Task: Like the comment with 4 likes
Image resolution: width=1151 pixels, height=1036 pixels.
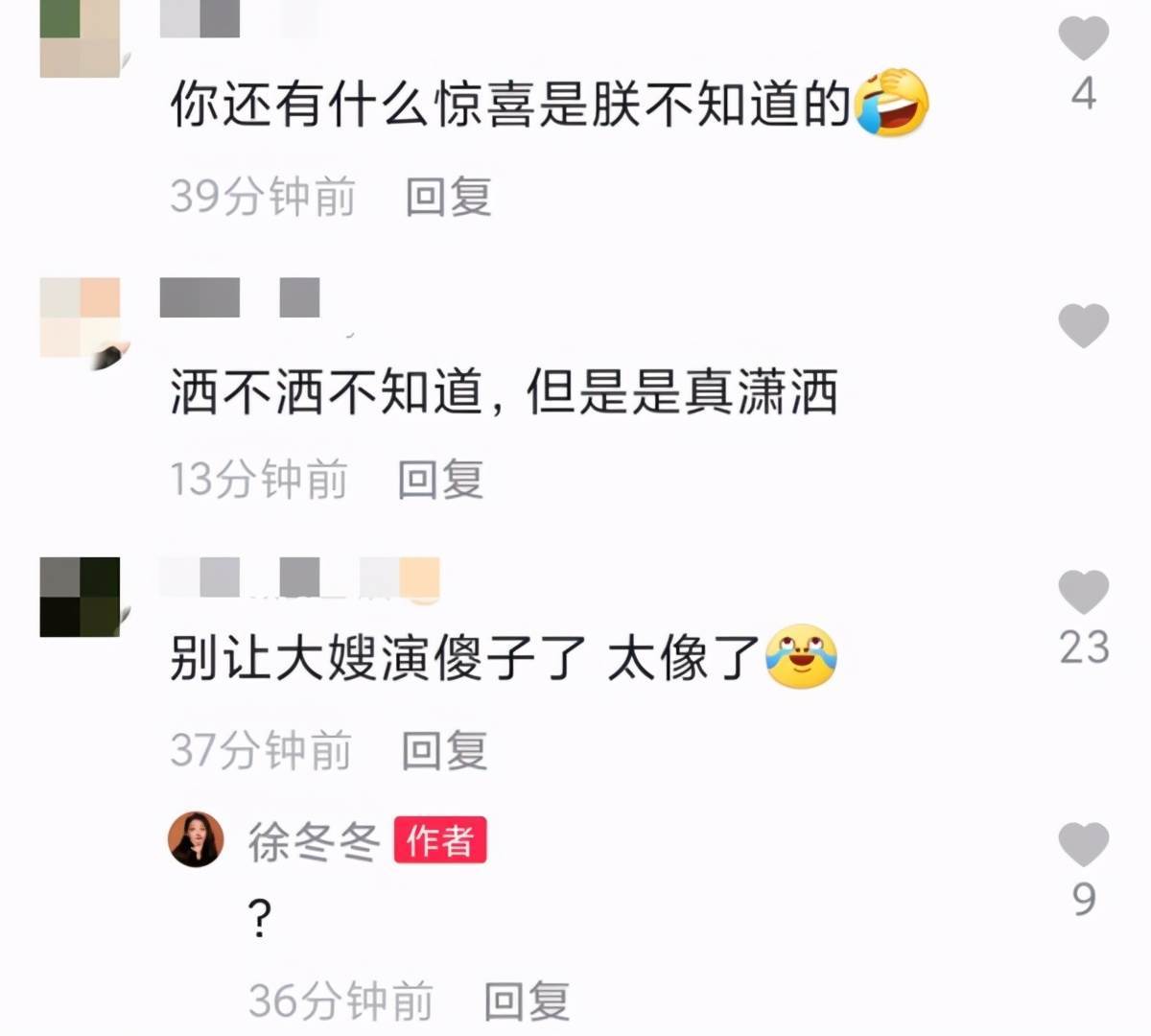Action: pos(1083,36)
